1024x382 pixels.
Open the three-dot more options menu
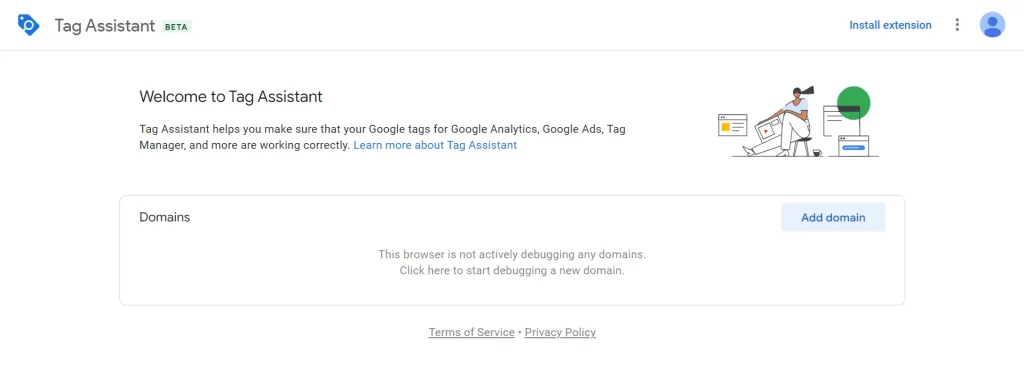tap(957, 25)
